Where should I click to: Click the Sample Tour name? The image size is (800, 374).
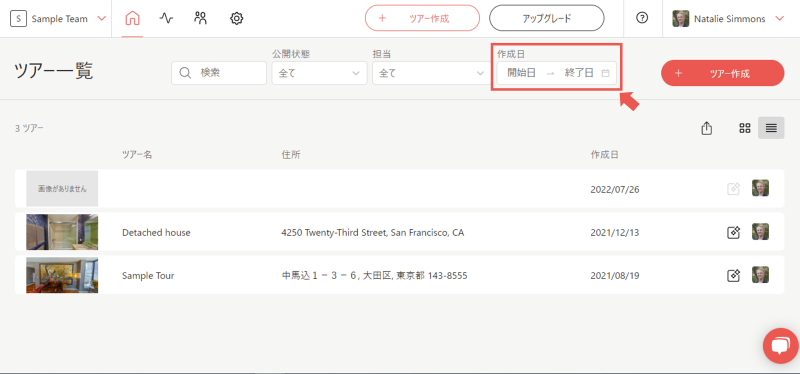[148, 276]
